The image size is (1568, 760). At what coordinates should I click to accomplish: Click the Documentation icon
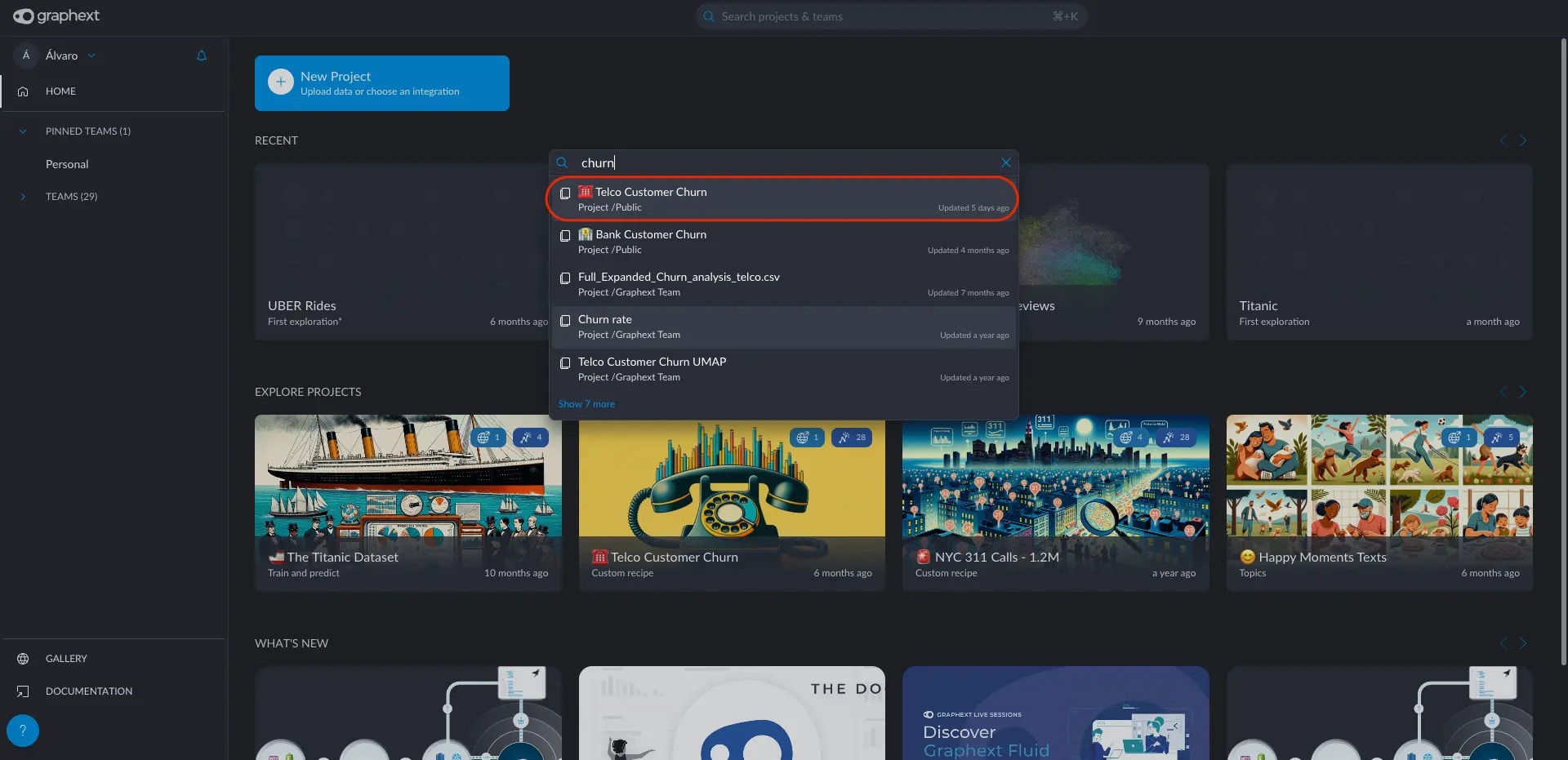point(23,691)
